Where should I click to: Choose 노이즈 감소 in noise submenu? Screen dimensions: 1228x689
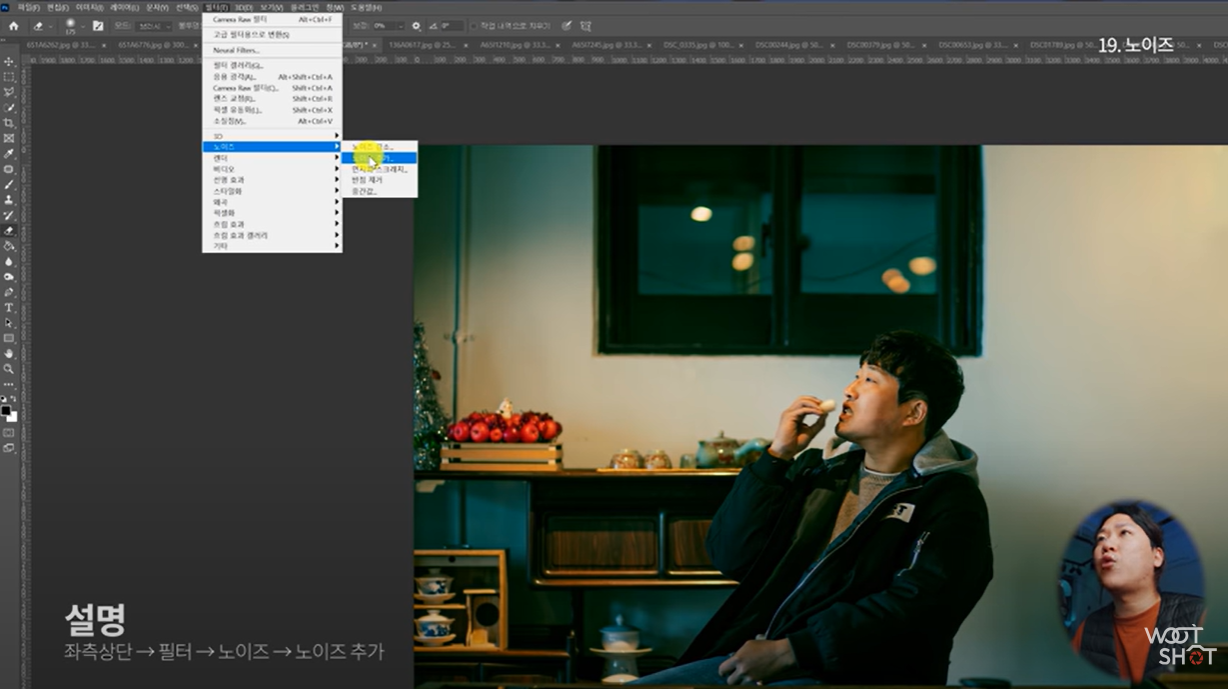(x=379, y=147)
